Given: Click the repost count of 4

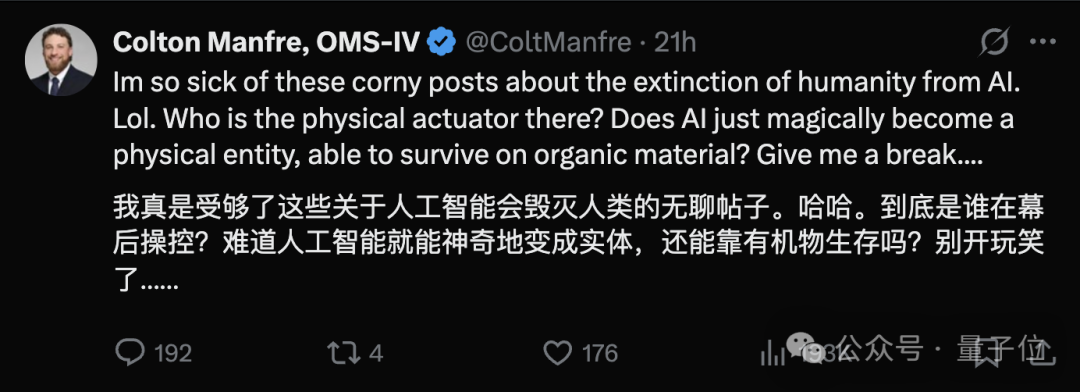Looking at the screenshot, I should (375, 354).
